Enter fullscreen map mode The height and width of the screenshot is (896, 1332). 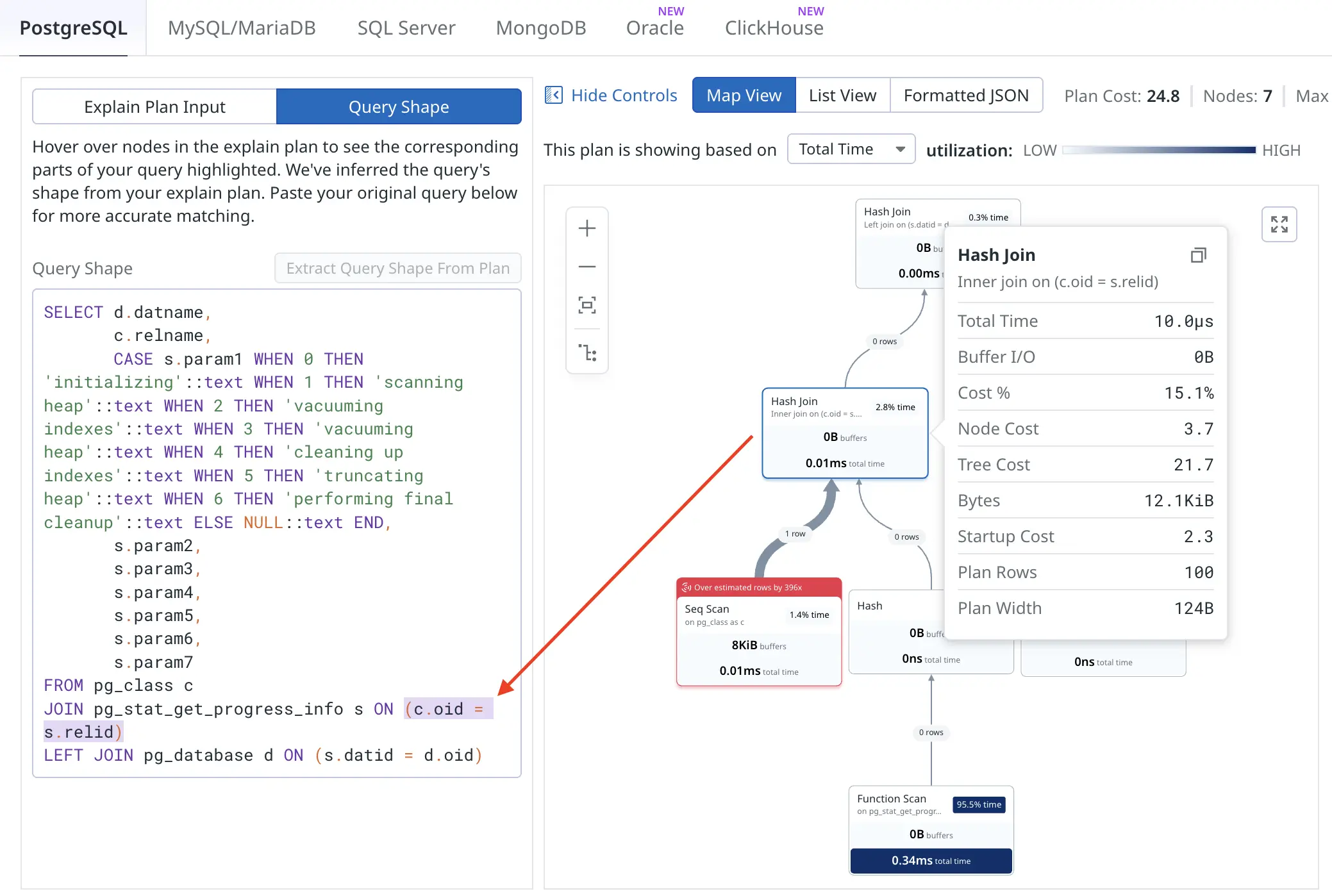[1279, 224]
